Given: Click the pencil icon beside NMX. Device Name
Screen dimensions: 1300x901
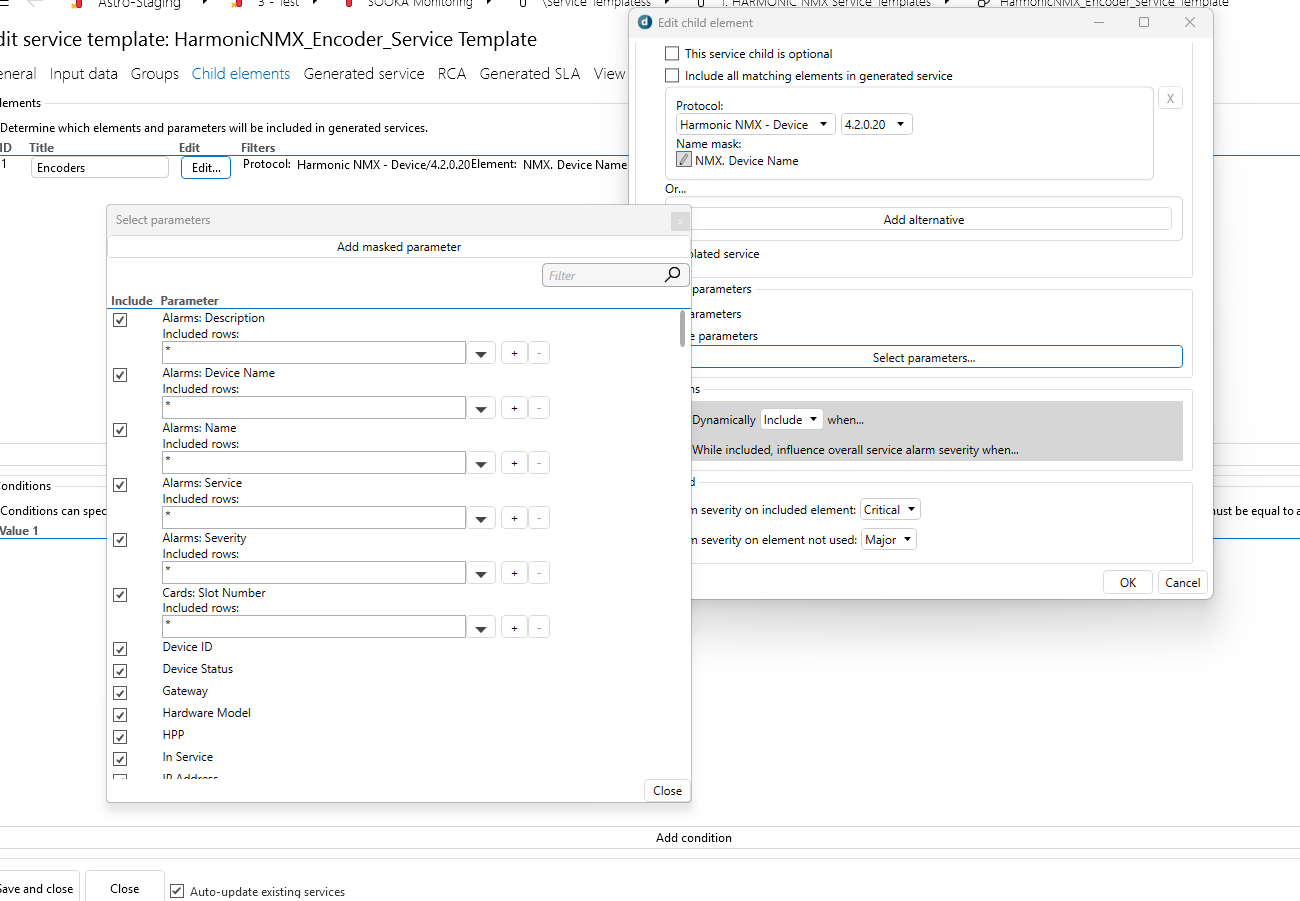Looking at the screenshot, I should (x=684, y=160).
